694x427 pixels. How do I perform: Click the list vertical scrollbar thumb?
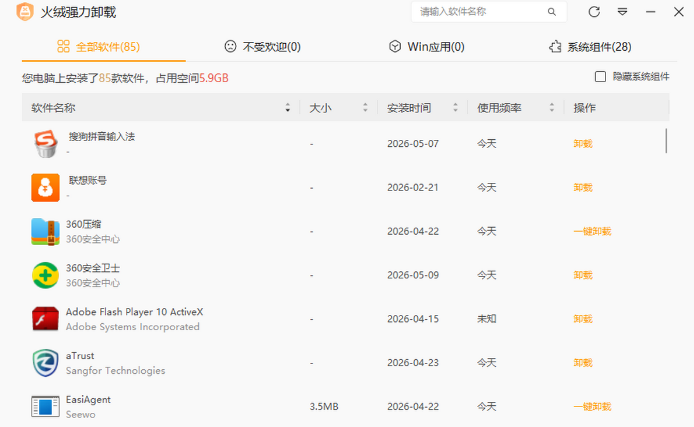pyautogui.click(x=666, y=141)
